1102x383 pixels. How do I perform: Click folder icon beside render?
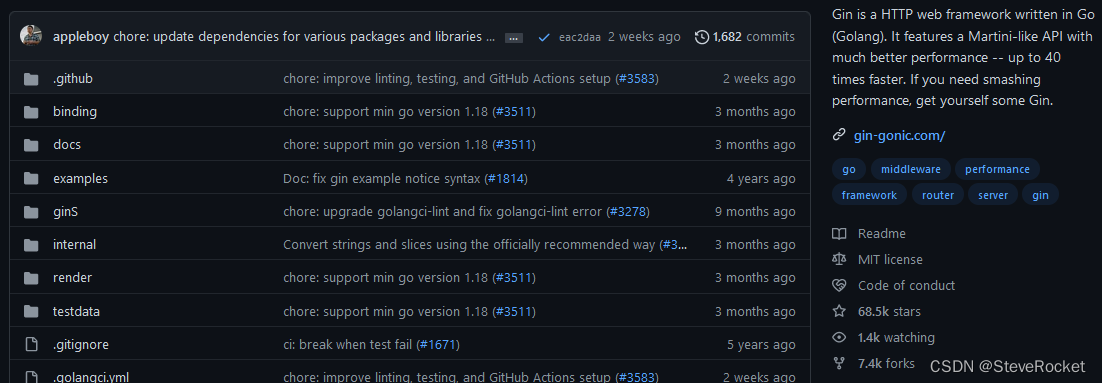click(x=31, y=278)
